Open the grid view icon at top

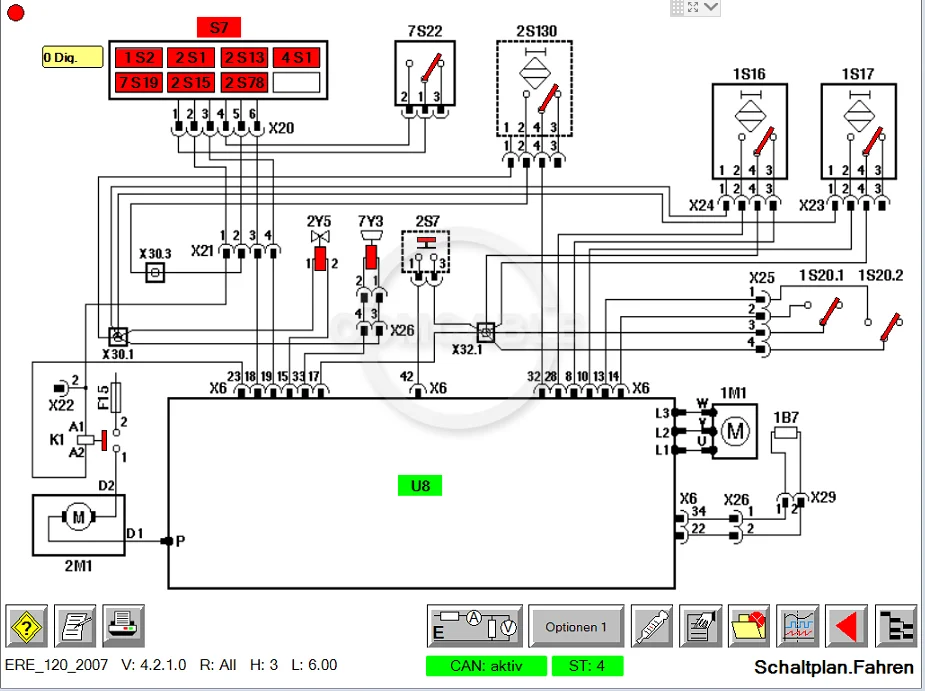coord(678,7)
